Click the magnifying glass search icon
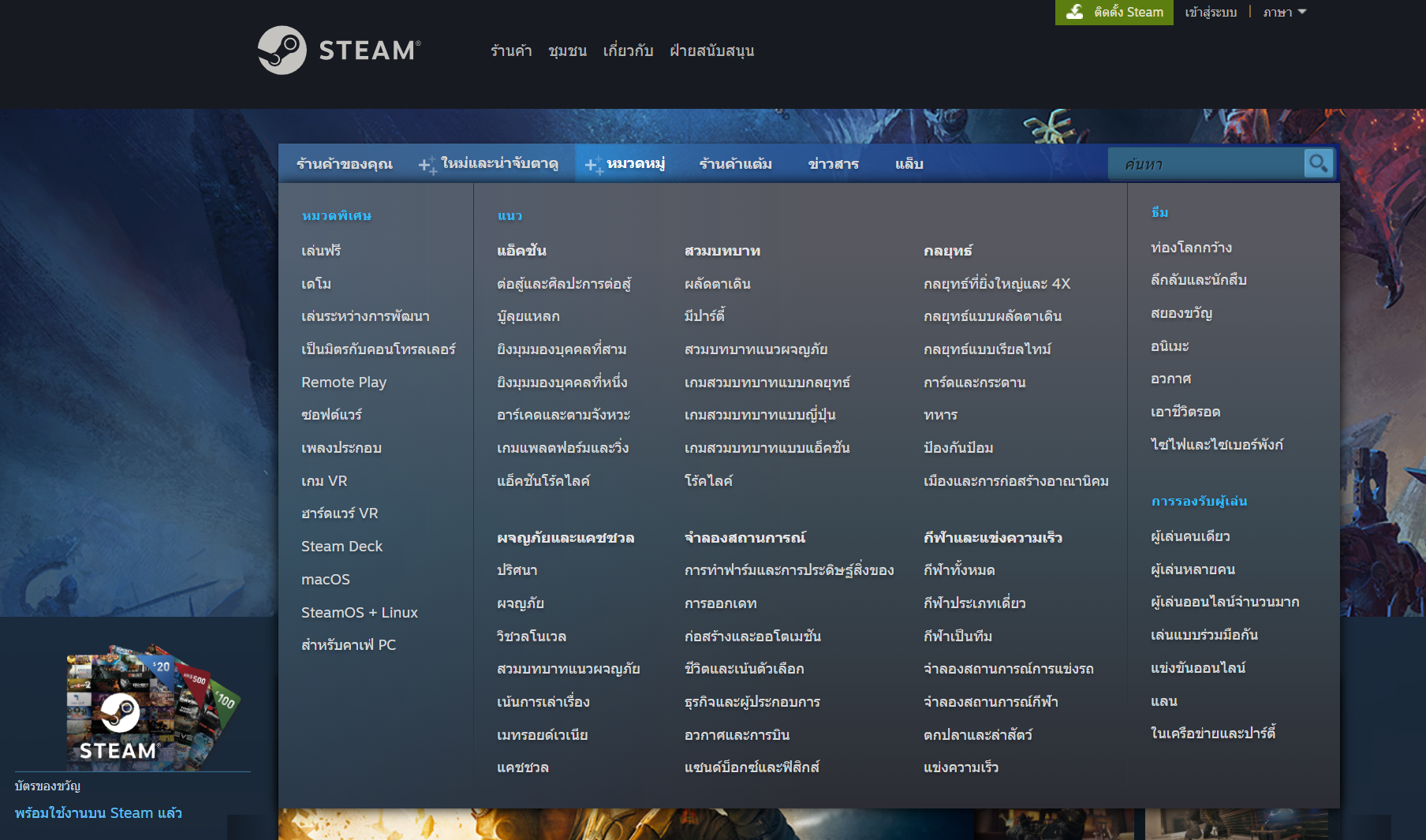This screenshot has height=840, width=1426. [x=1318, y=163]
